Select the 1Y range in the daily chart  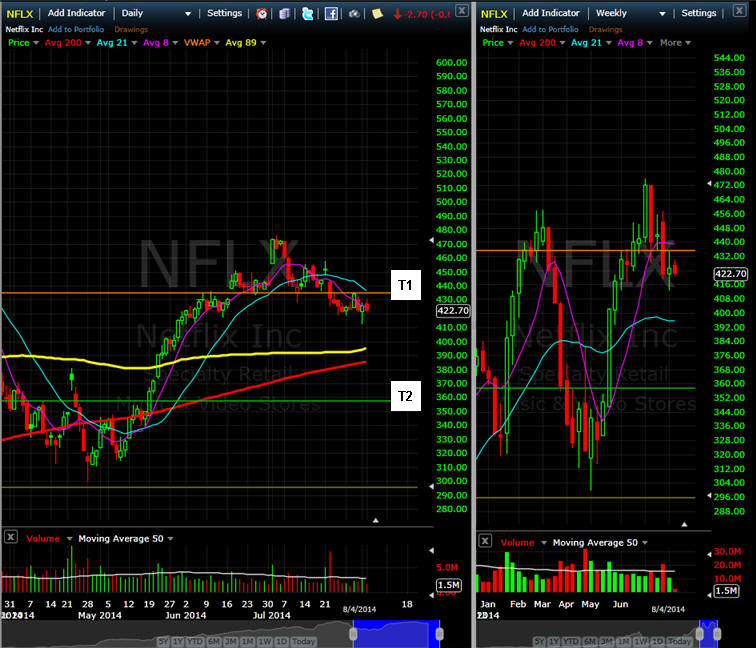click(x=178, y=641)
